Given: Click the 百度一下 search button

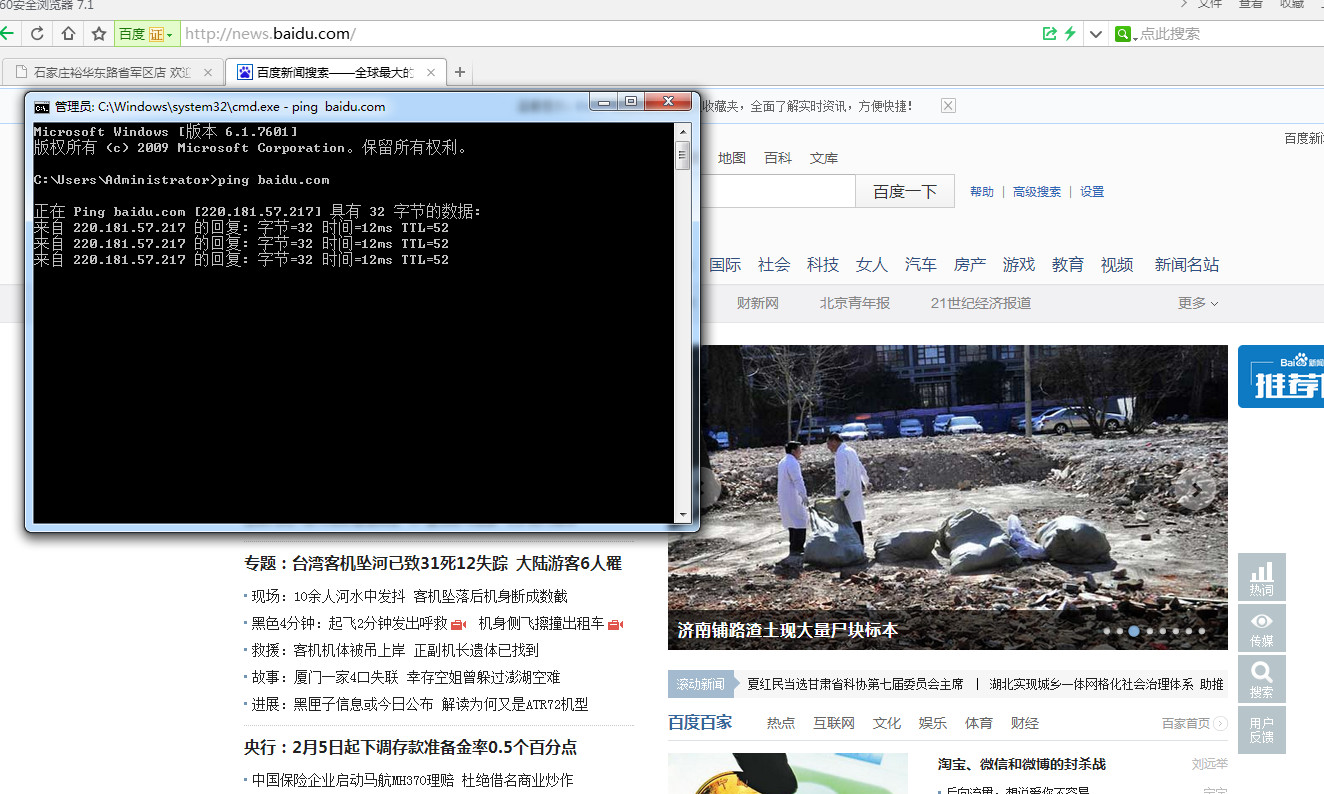Looking at the screenshot, I should click(x=905, y=192).
